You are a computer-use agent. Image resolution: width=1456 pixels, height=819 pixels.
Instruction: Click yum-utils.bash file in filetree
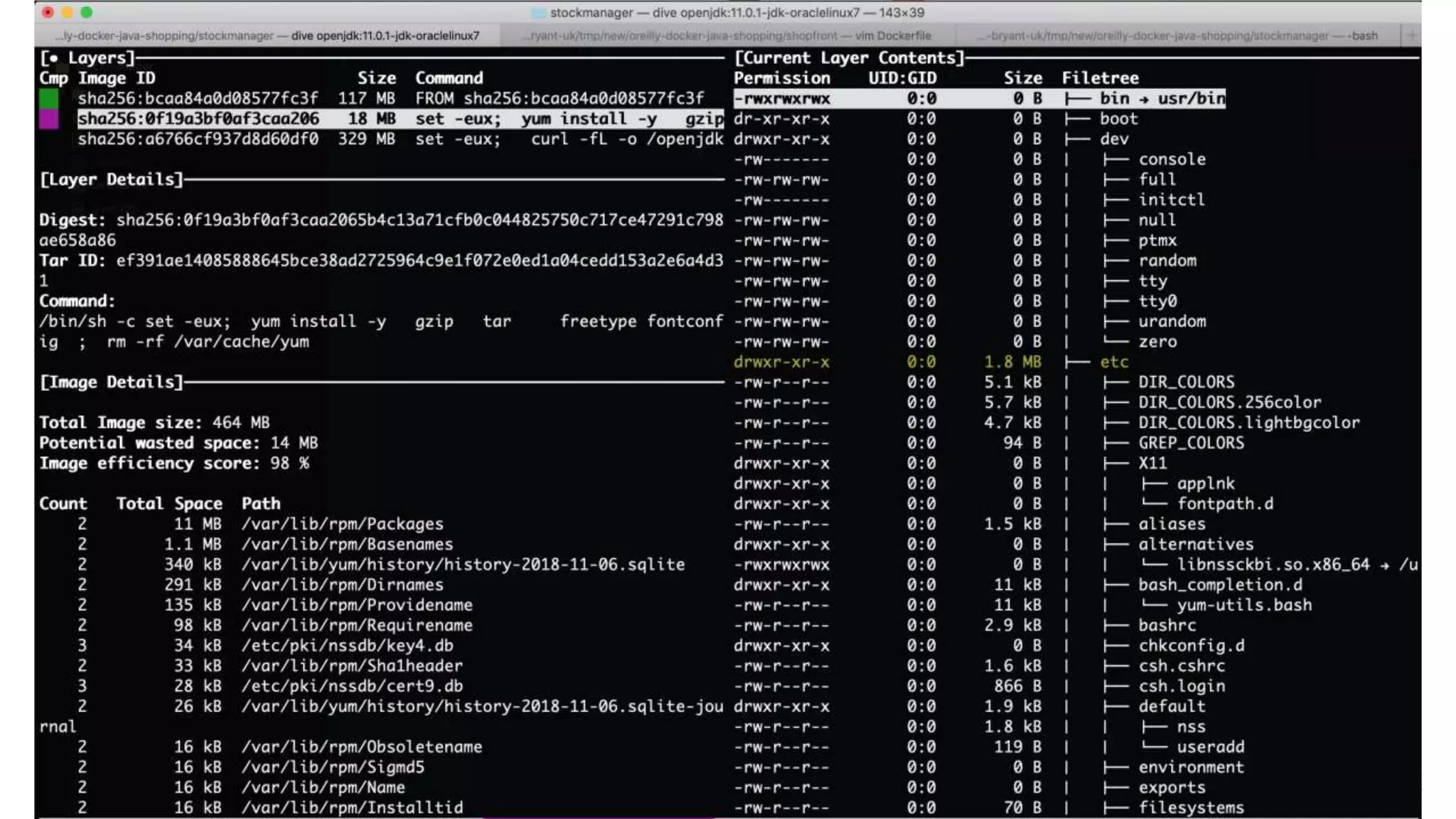[1243, 605]
